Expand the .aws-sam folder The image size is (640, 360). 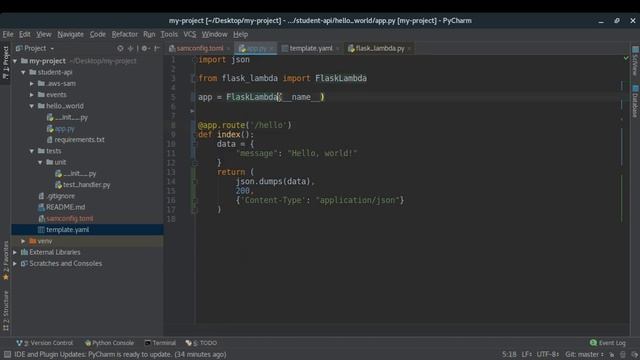32,83
